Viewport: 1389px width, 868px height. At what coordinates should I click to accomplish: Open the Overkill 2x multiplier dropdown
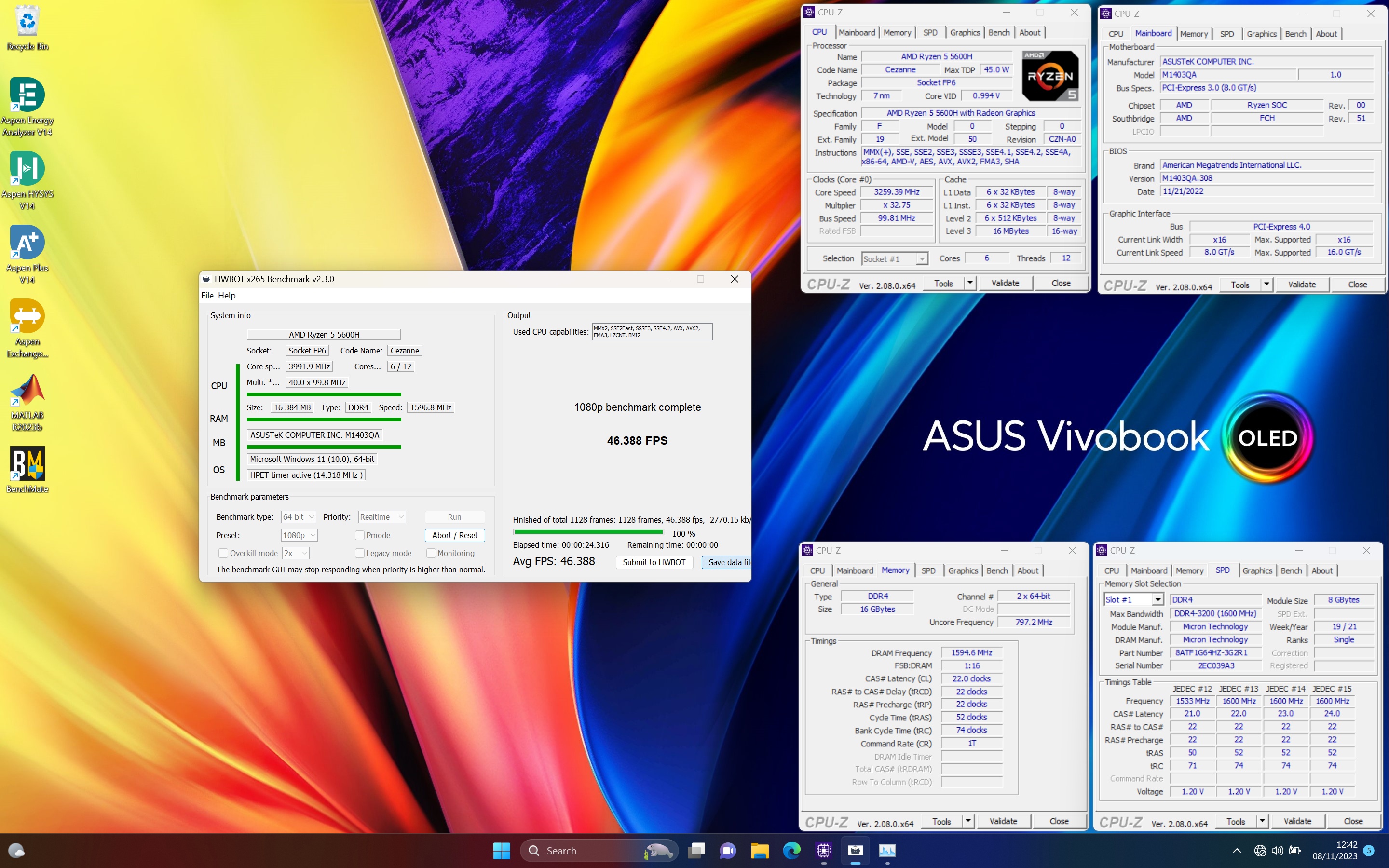pyautogui.click(x=296, y=553)
